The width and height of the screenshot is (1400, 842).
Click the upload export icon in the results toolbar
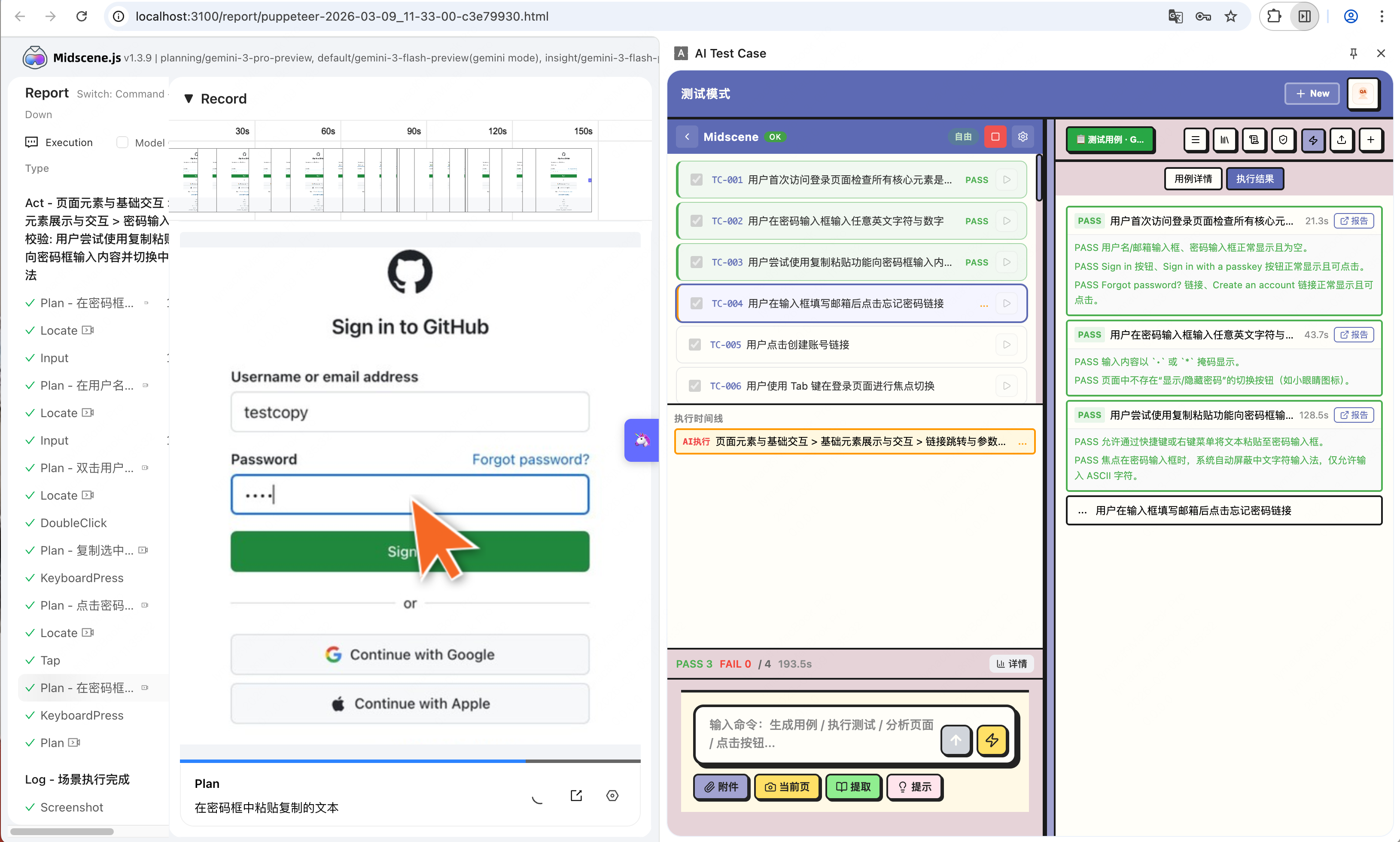click(1342, 140)
